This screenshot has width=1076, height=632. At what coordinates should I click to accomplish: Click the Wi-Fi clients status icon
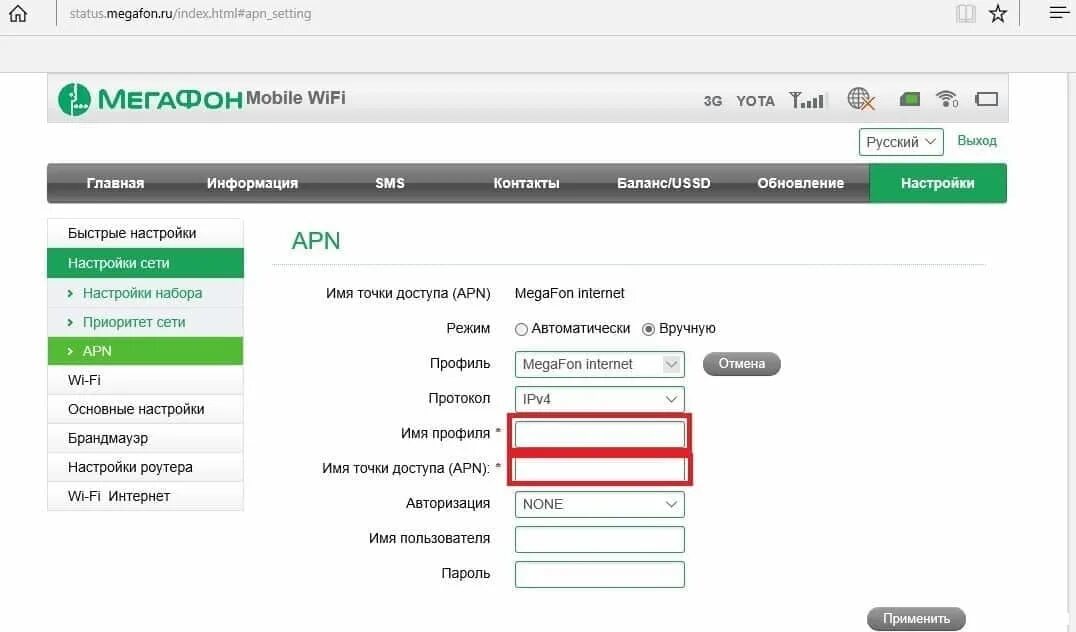[947, 99]
